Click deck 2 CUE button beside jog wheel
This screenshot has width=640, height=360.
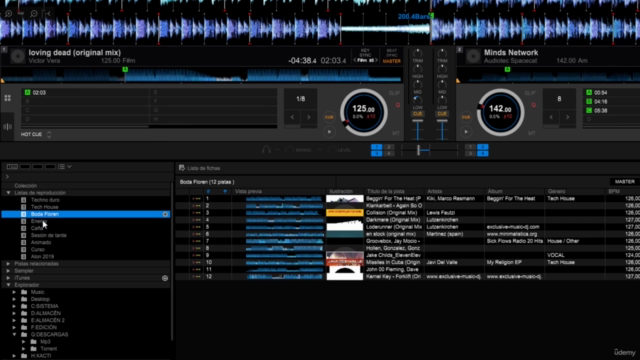pos(466,117)
